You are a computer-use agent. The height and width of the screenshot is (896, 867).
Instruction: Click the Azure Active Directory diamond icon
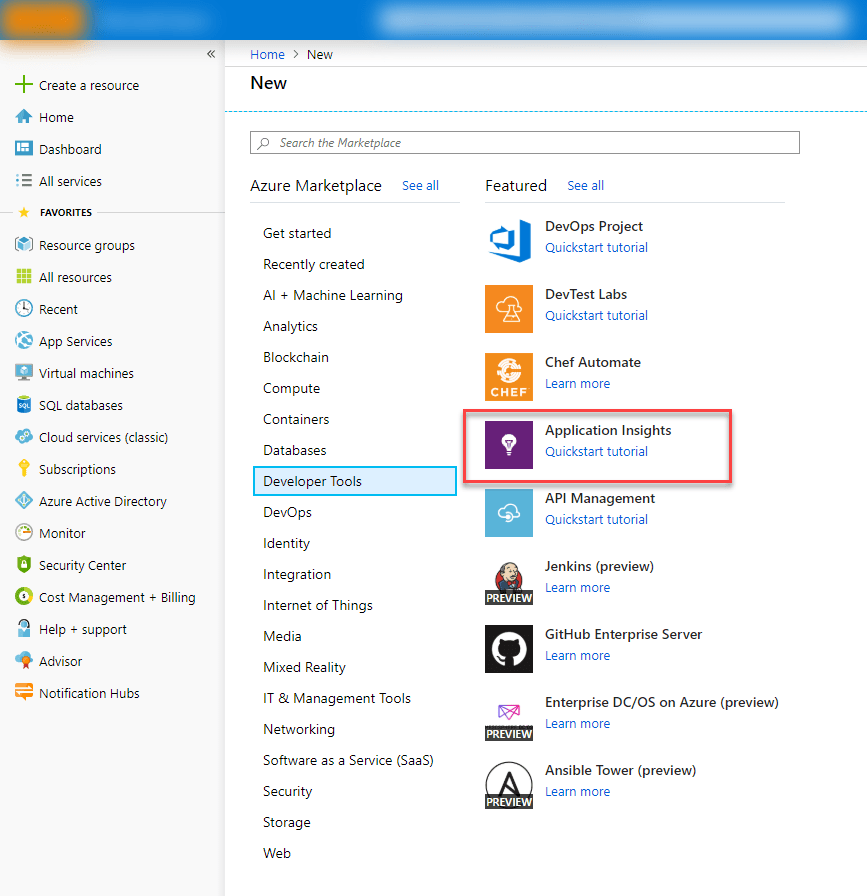point(23,501)
